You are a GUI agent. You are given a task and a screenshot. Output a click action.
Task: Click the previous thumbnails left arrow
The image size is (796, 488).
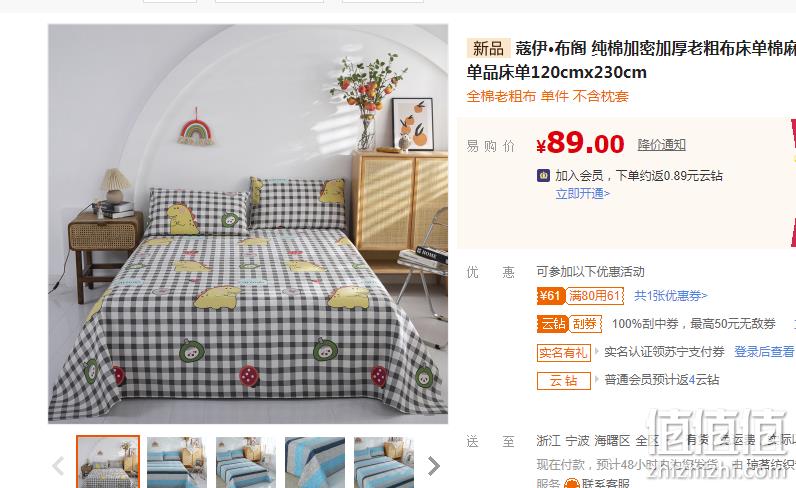pyautogui.click(x=58, y=465)
